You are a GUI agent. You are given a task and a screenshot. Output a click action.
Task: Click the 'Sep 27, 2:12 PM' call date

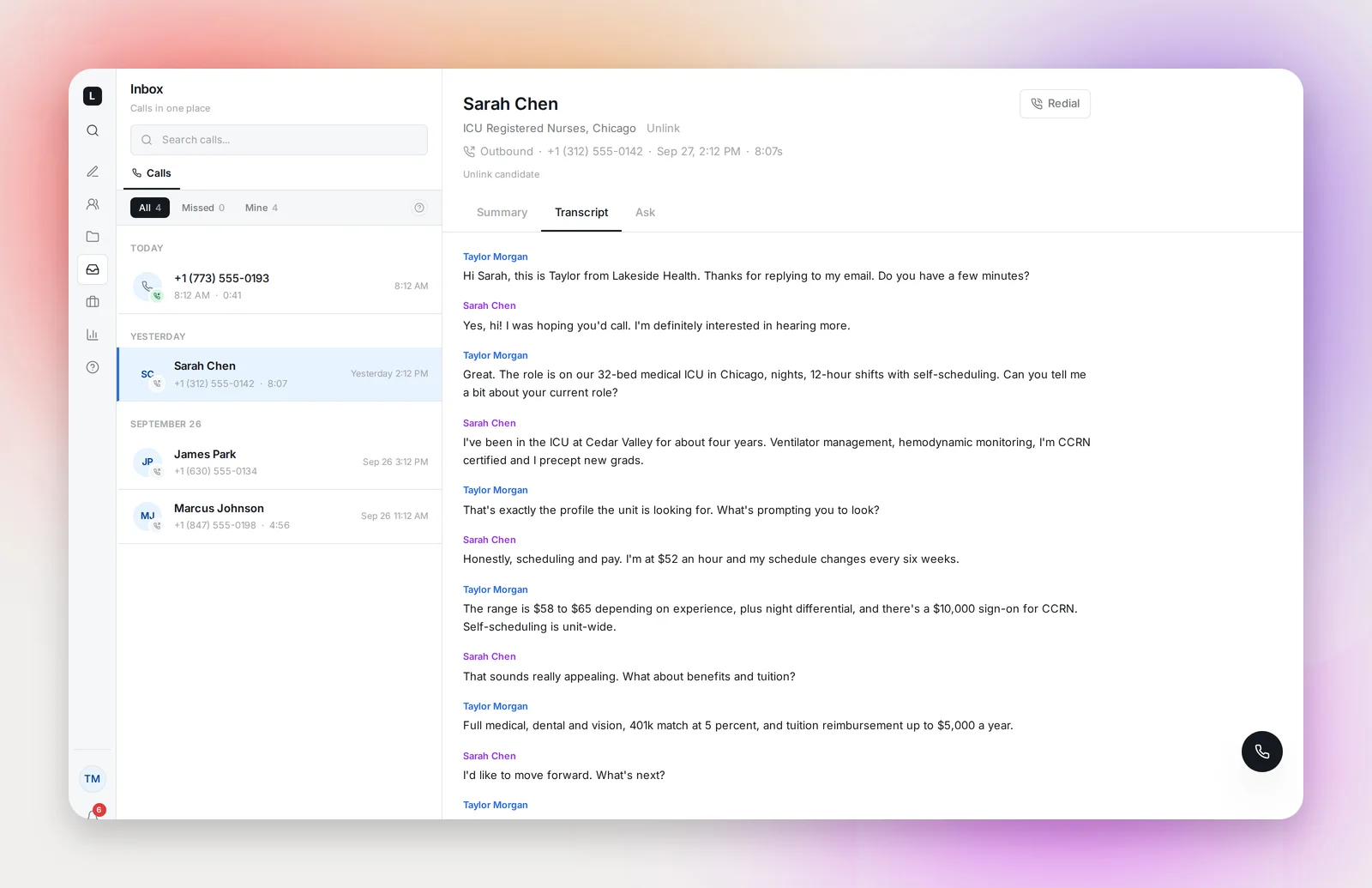pos(699,152)
